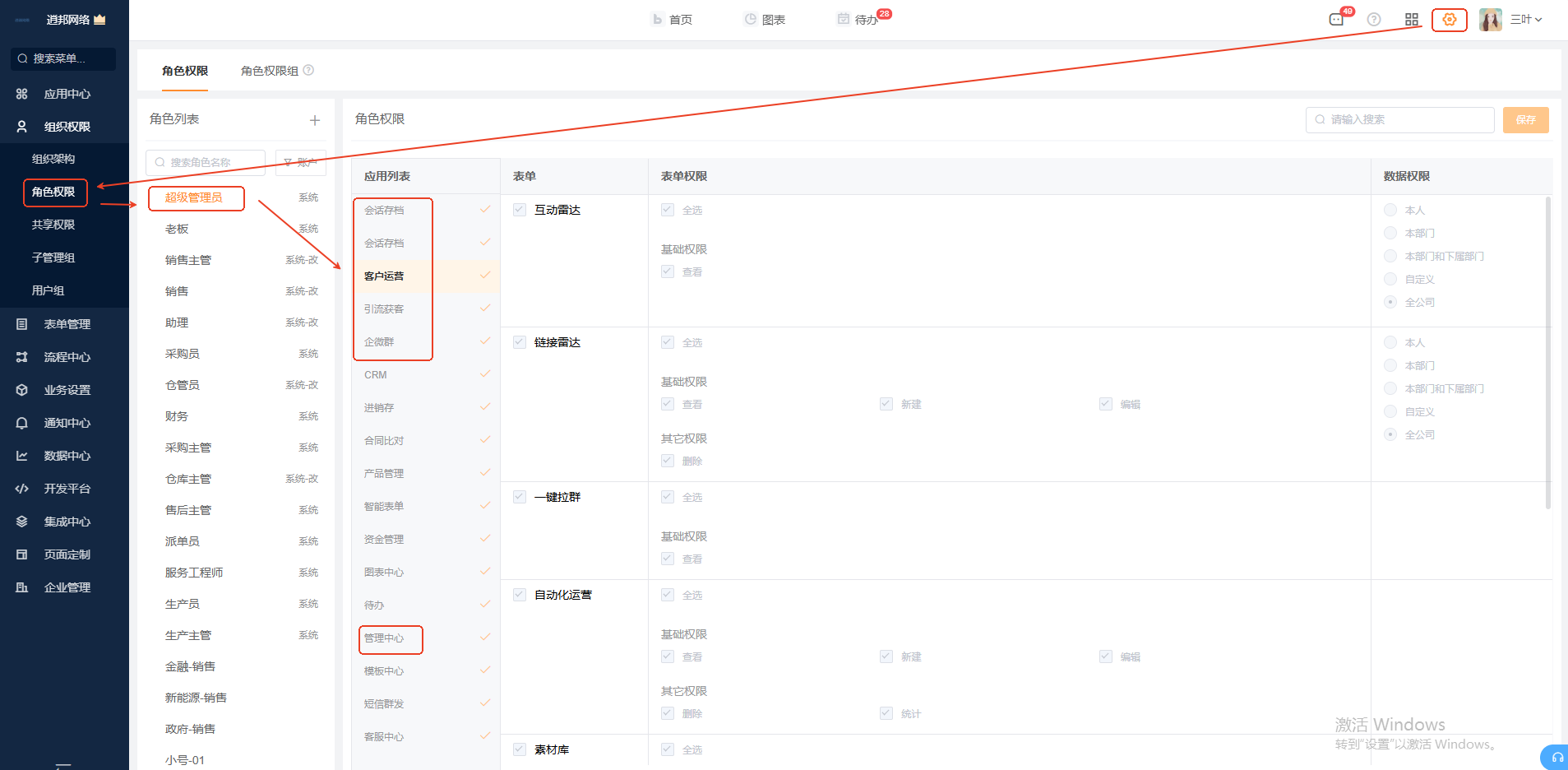The width and height of the screenshot is (1568, 770).
Task: Click the plus icon to add a role
Action: click(x=315, y=120)
